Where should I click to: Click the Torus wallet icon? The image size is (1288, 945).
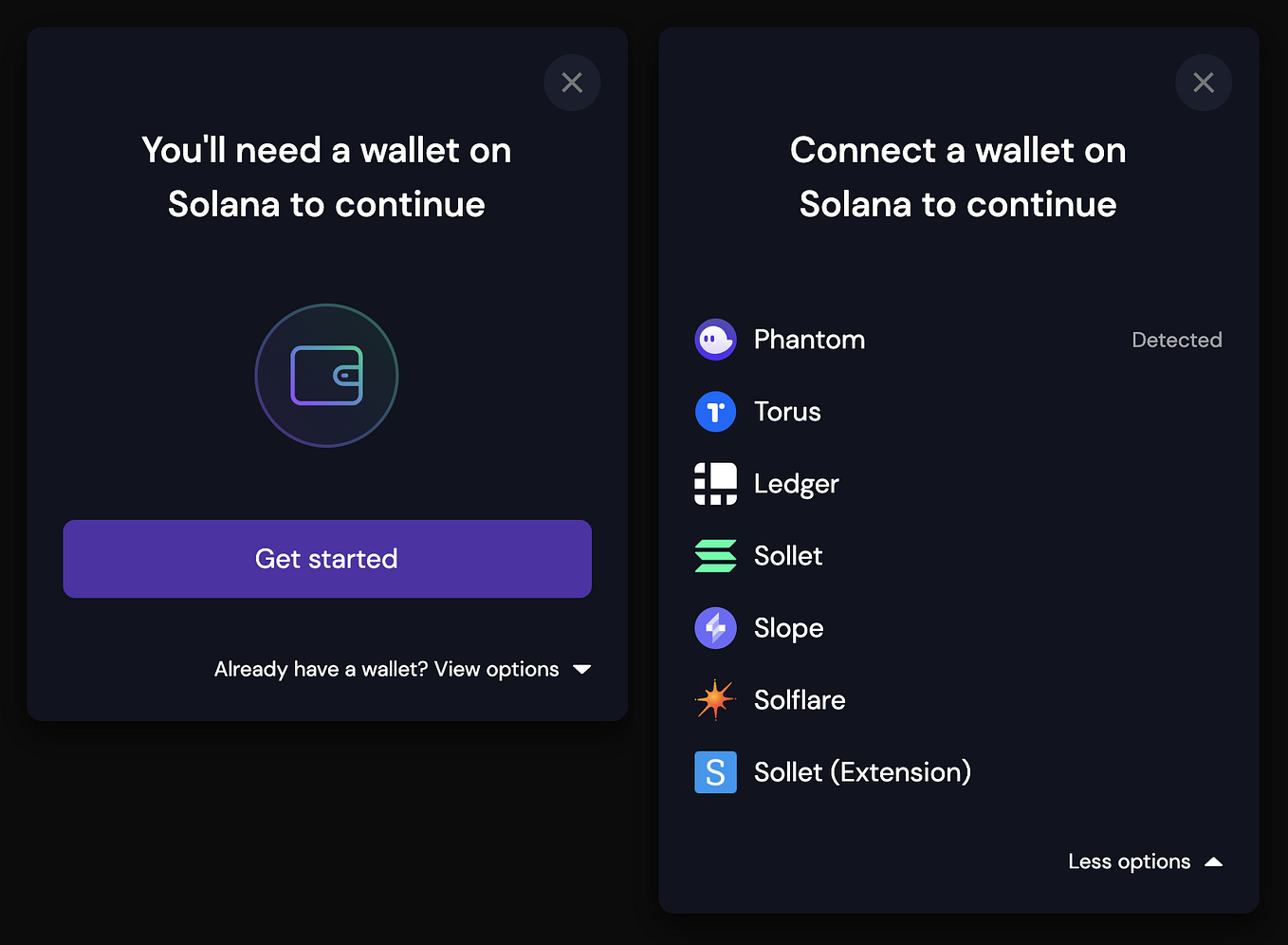pyautogui.click(x=715, y=412)
